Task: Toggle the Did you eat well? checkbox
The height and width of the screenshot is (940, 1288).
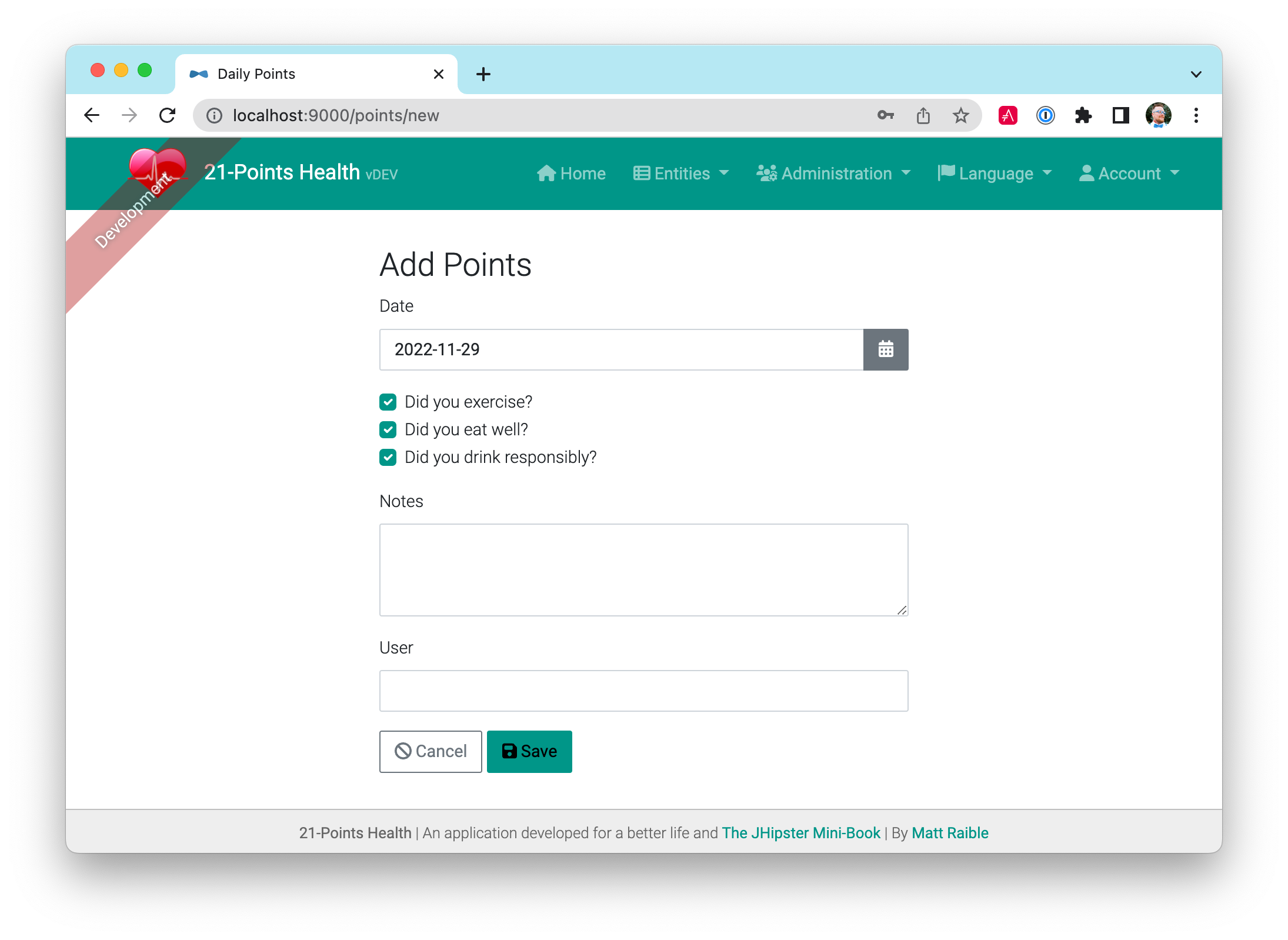Action: [x=388, y=429]
